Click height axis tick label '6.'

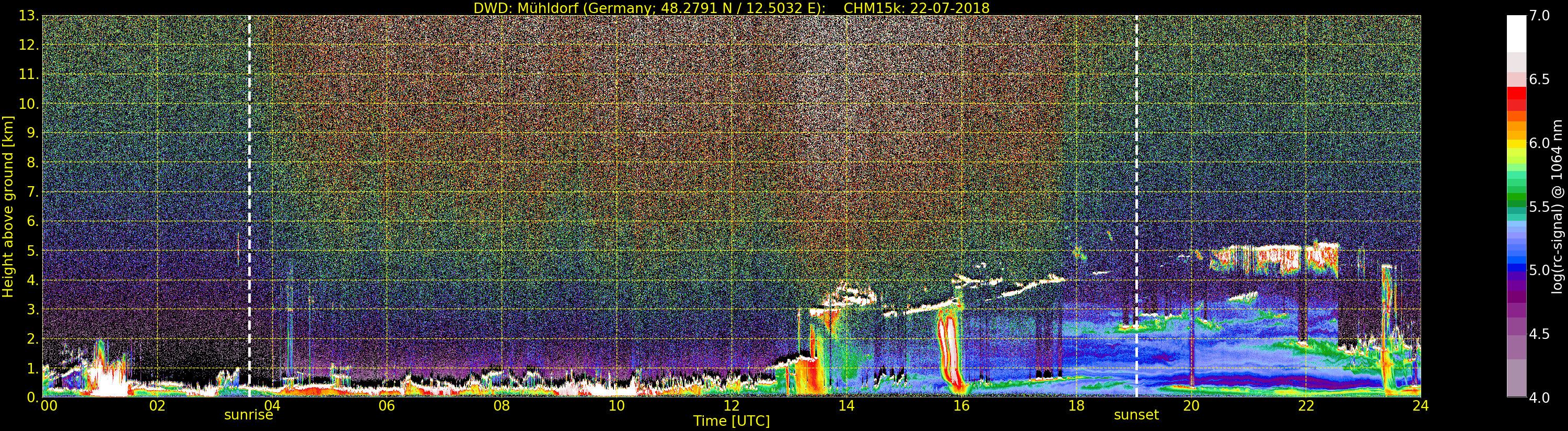[x=32, y=221]
